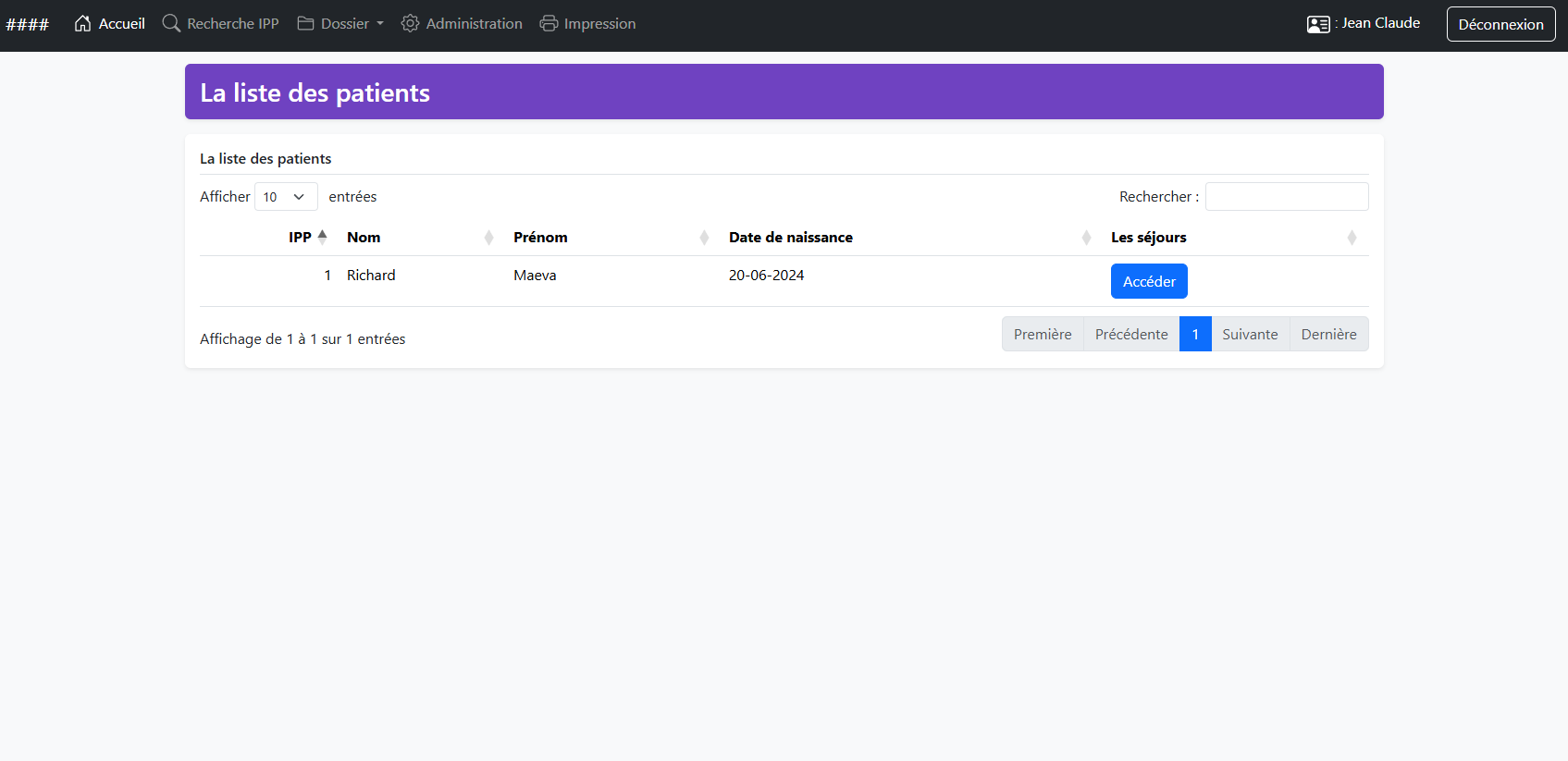Go to Impression in the navbar

599,24
